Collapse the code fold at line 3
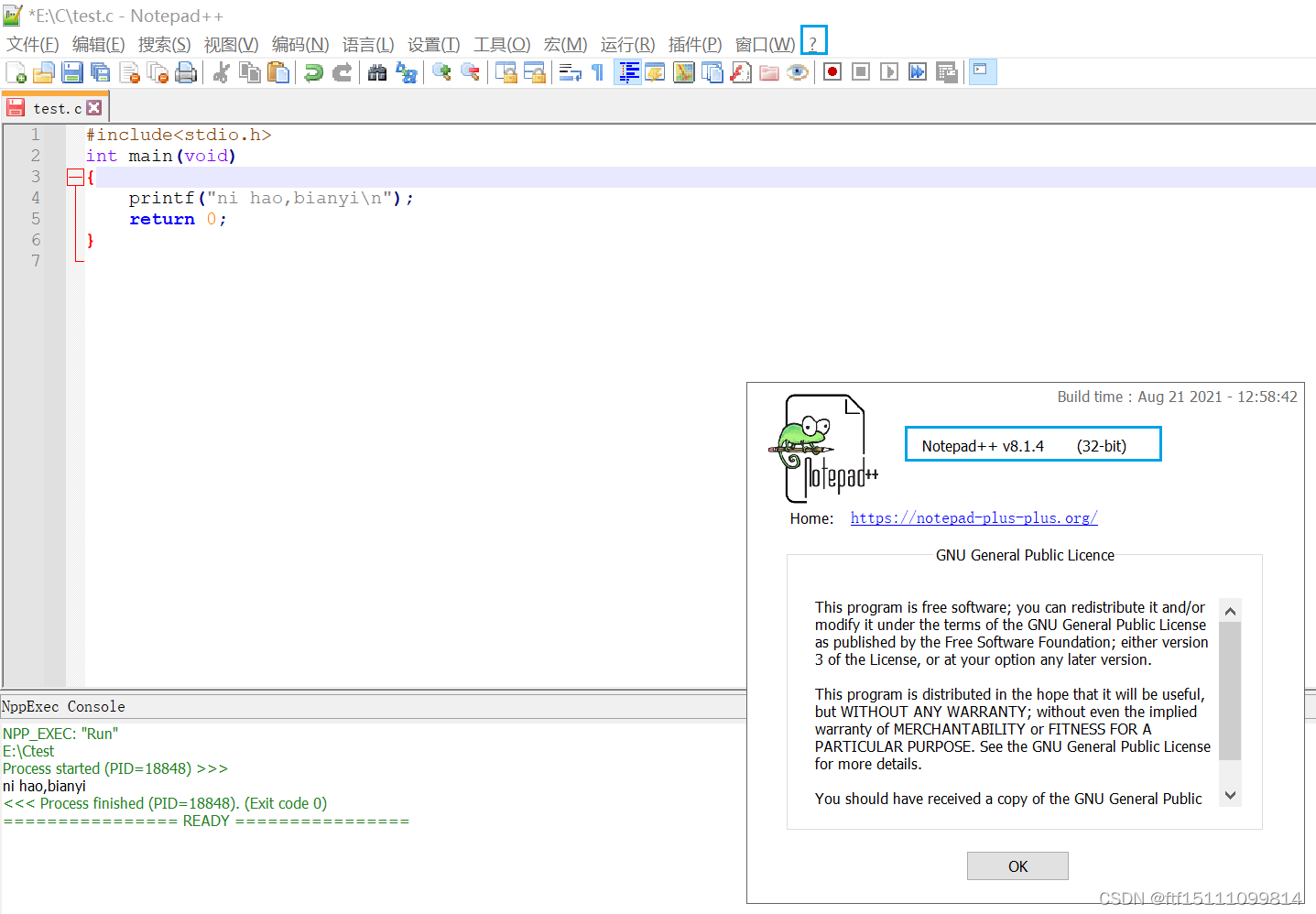The width and height of the screenshot is (1316, 914). click(75, 178)
